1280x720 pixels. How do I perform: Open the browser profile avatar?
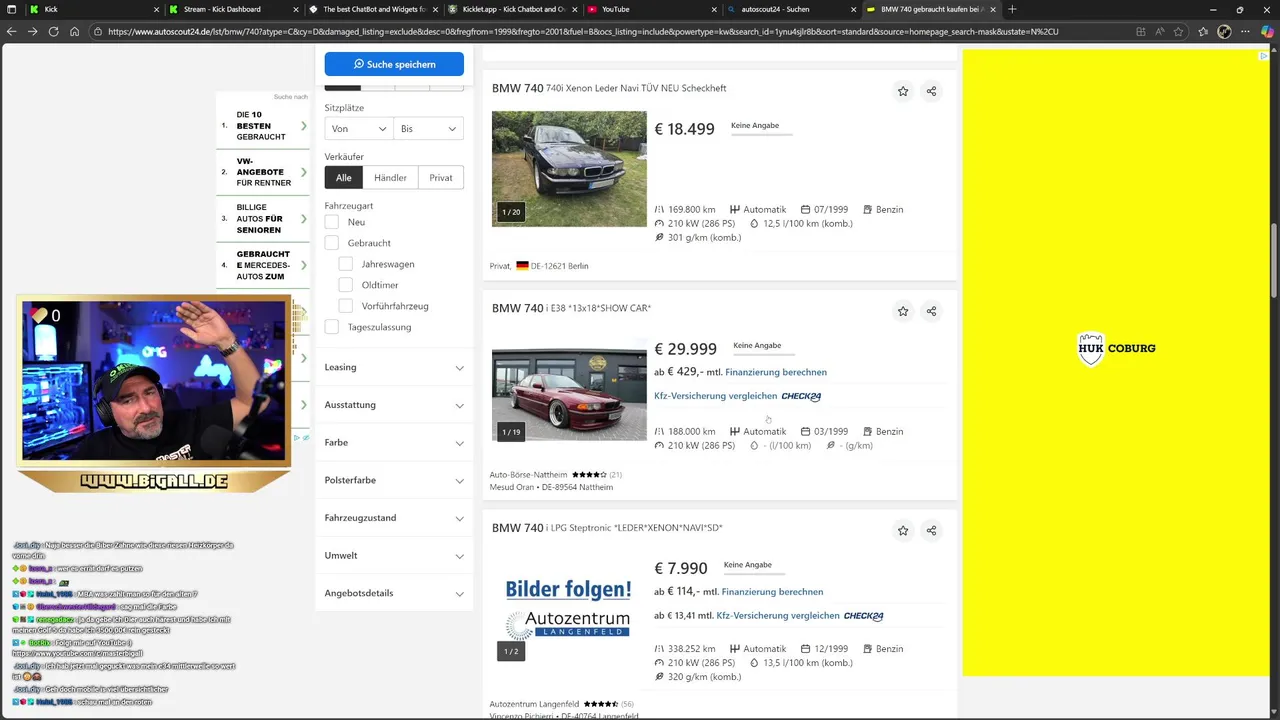[x=1225, y=31]
